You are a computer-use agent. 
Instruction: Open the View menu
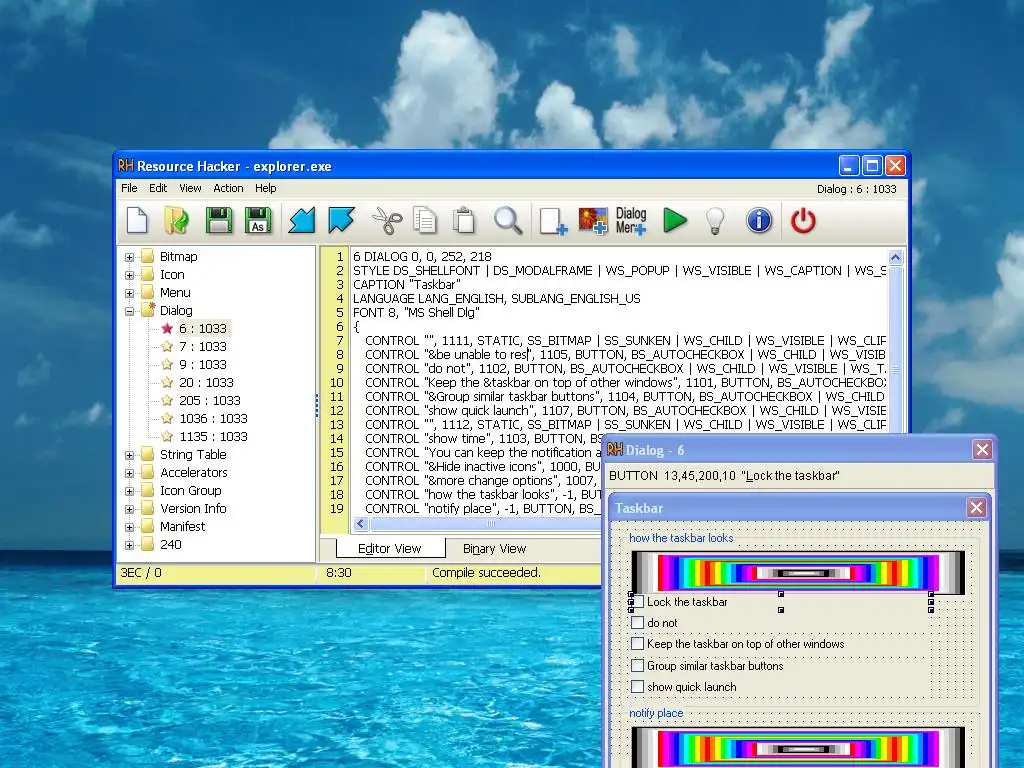point(190,188)
